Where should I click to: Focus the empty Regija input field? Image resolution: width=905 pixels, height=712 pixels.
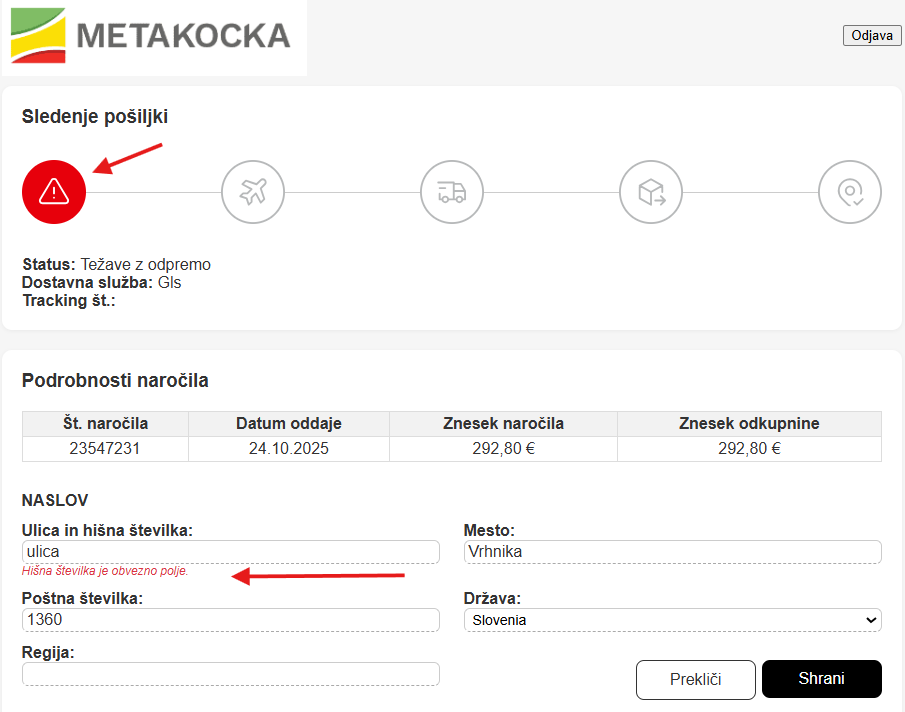point(230,674)
